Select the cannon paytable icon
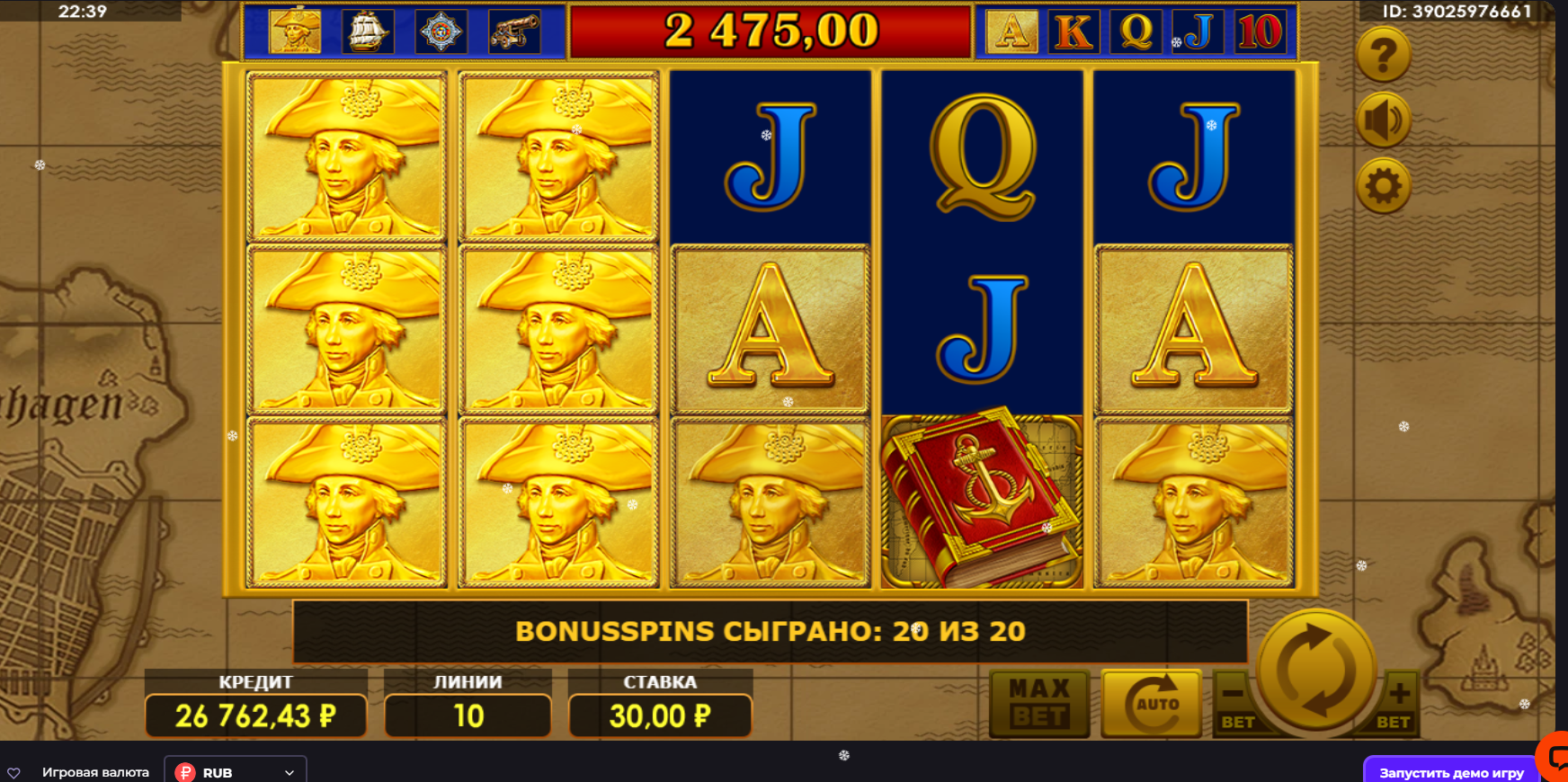This screenshot has height=782, width=1568. [x=514, y=31]
